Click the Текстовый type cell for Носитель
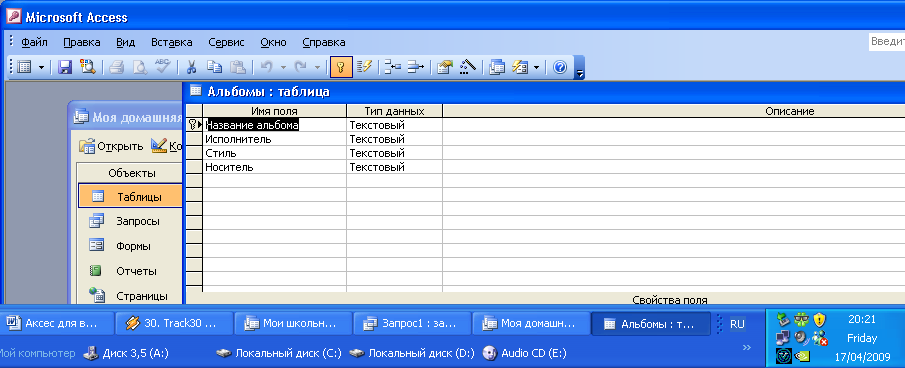Screen dimensions: 905x368 tap(394, 167)
